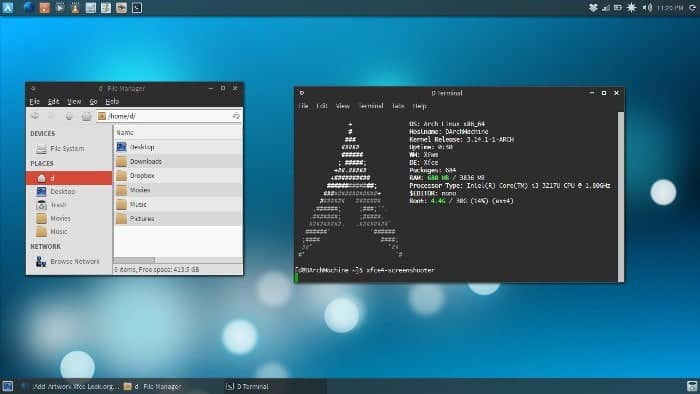Image resolution: width=700 pixels, height=394 pixels.
Task: Open Help menu in Terminal
Action: [419, 106]
